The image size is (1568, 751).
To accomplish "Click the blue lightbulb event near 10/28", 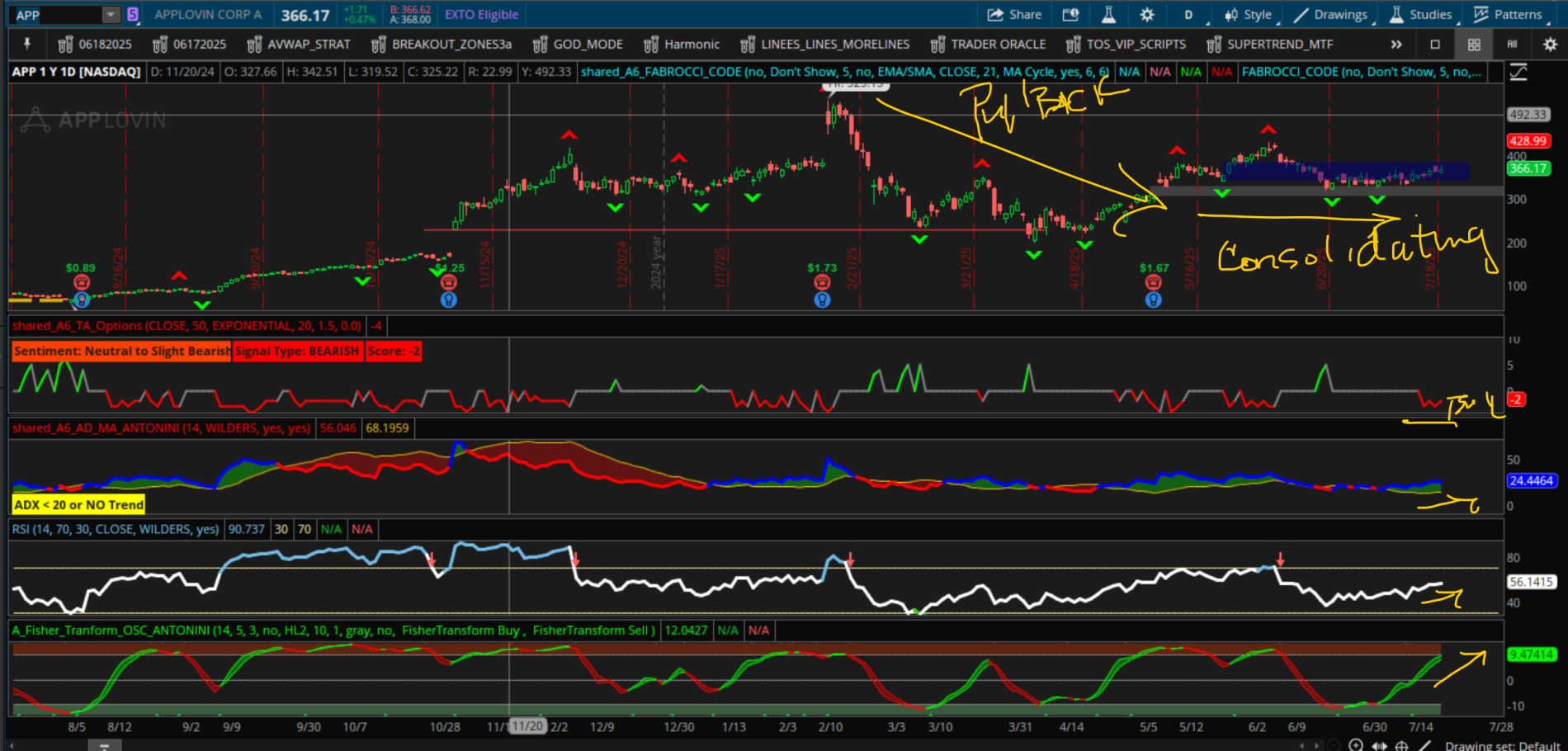I will coord(449,300).
